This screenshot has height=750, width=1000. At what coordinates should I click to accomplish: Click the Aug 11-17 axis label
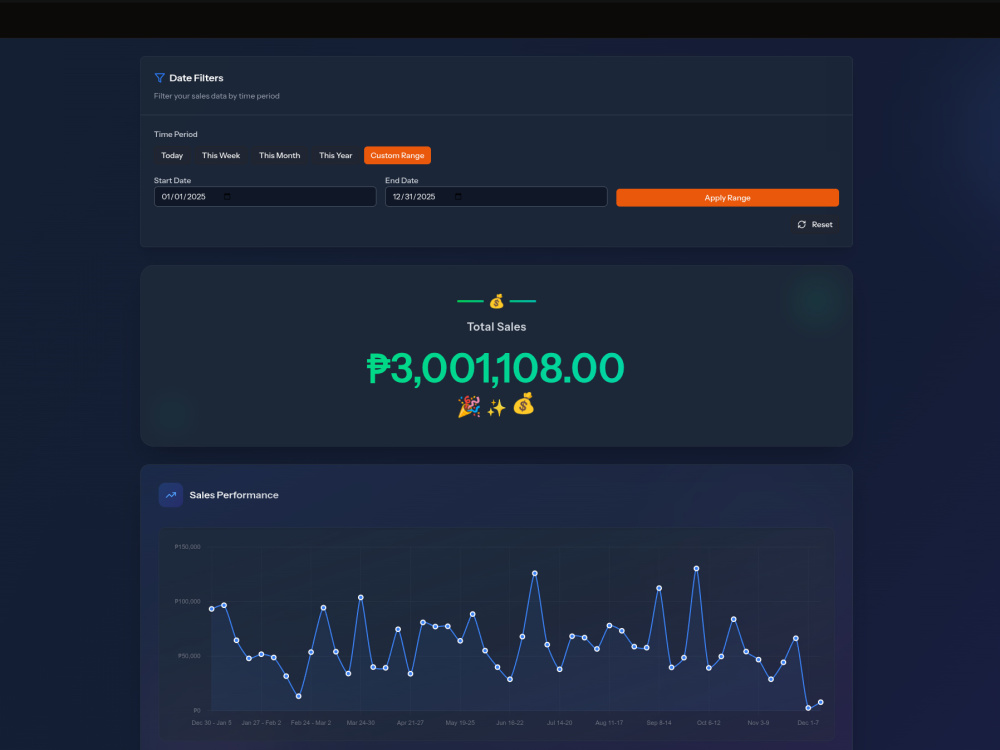click(x=609, y=723)
